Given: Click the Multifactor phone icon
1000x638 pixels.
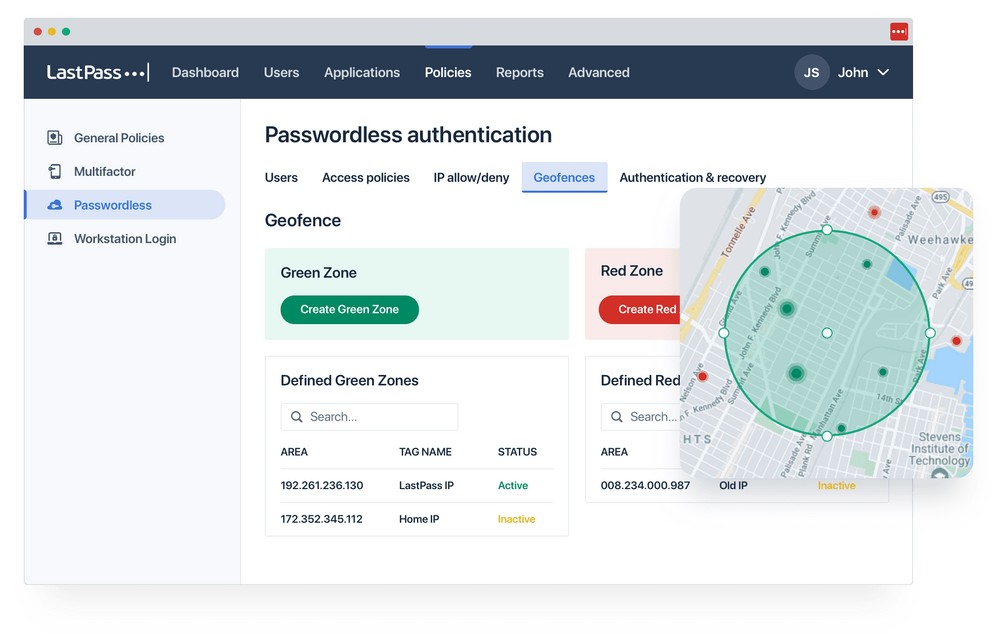Looking at the screenshot, I should (x=55, y=172).
